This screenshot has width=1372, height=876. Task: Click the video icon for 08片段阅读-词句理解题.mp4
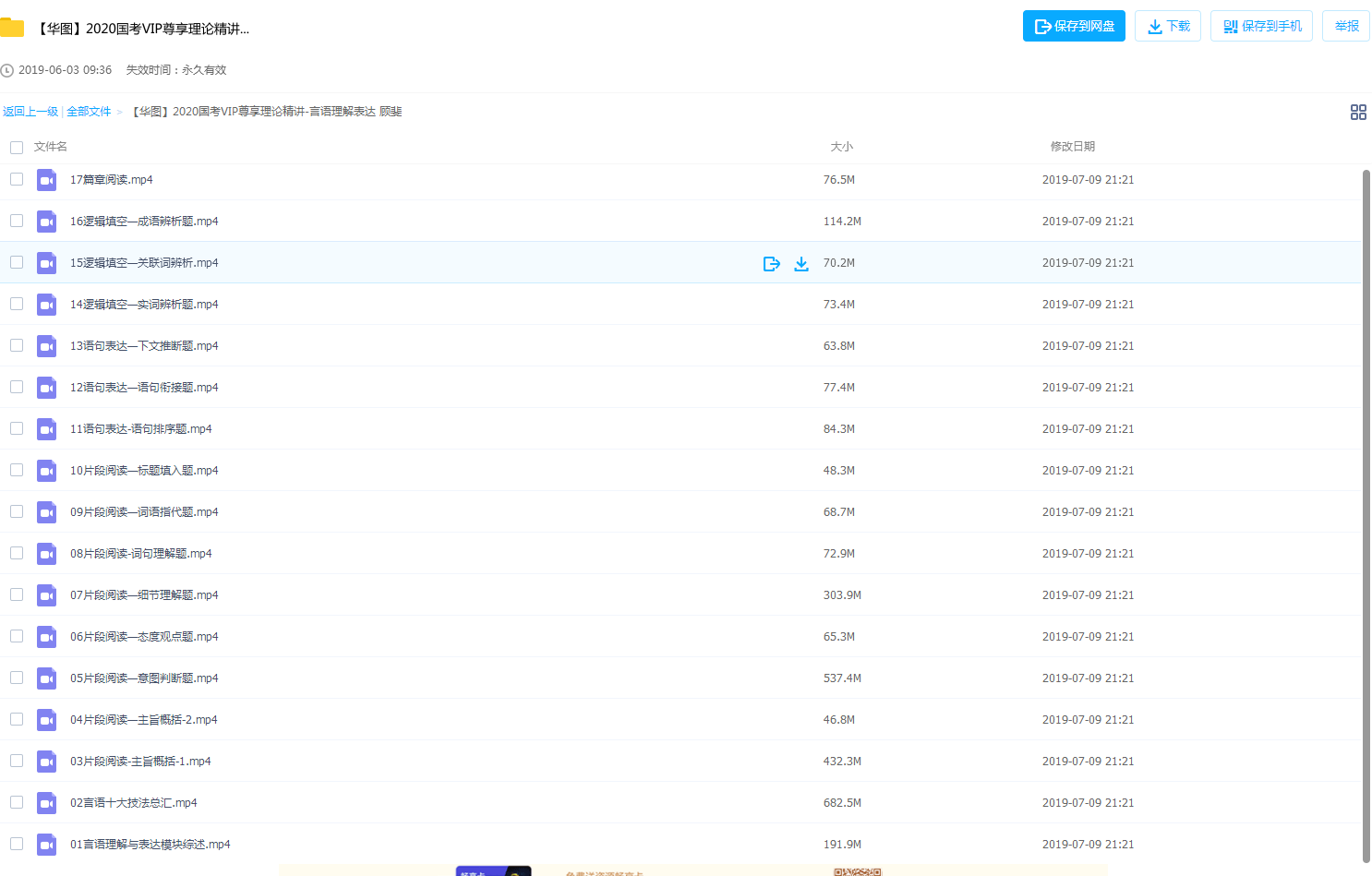47,554
